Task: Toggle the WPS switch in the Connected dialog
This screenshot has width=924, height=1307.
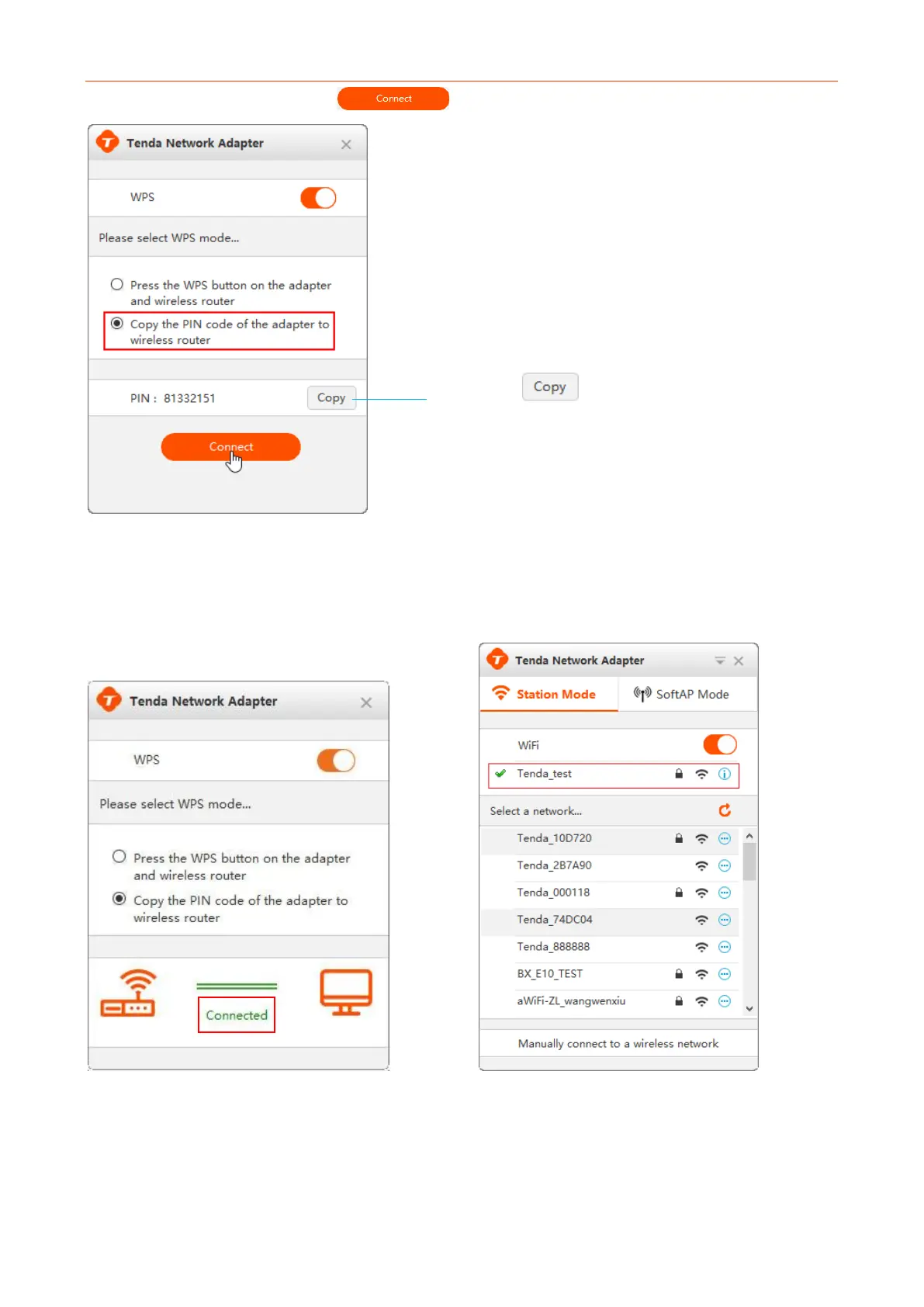Action: pos(336,761)
